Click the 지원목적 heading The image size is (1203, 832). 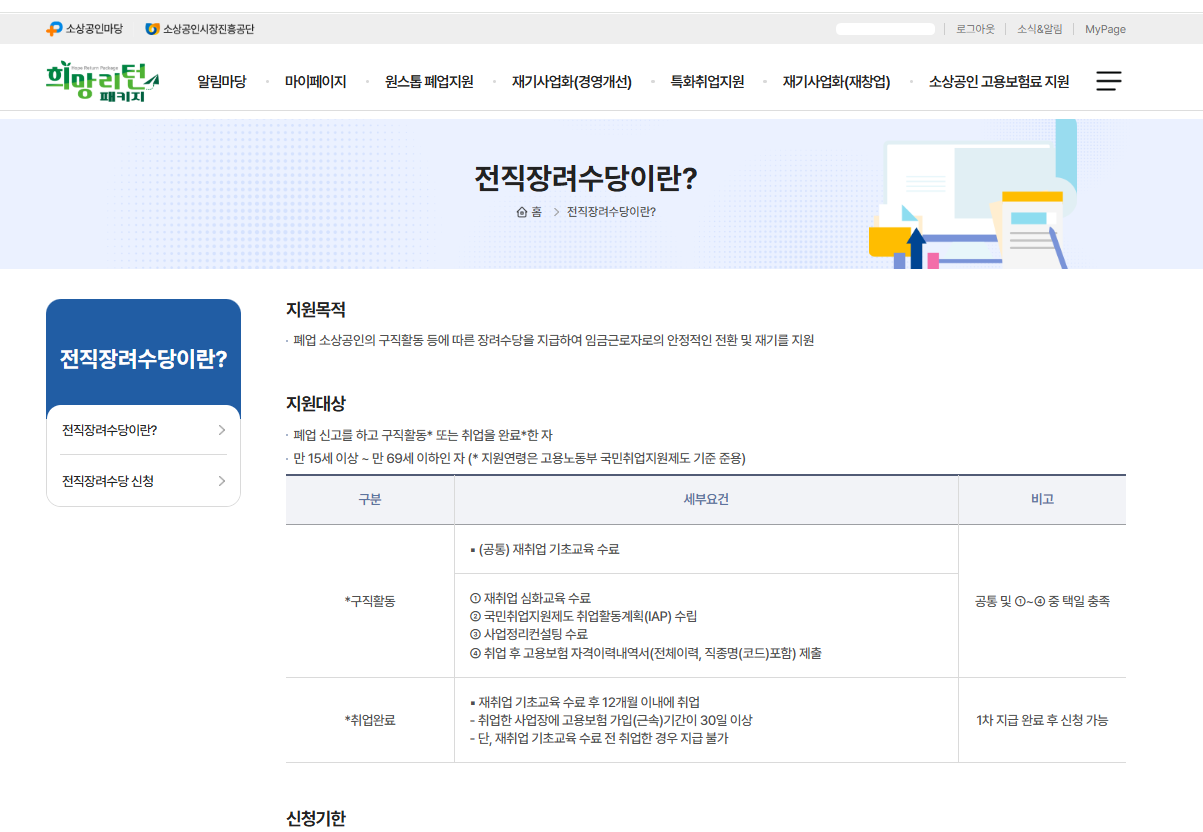pos(316,310)
